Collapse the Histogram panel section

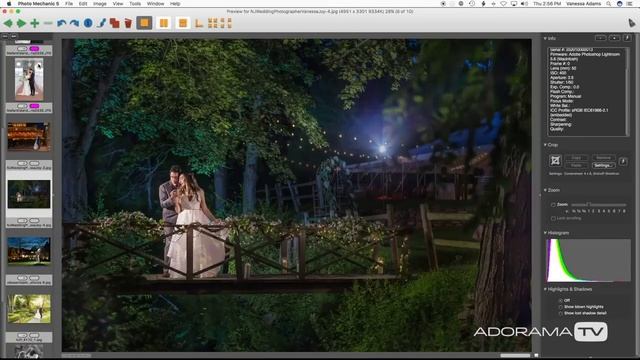click(x=545, y=233)
